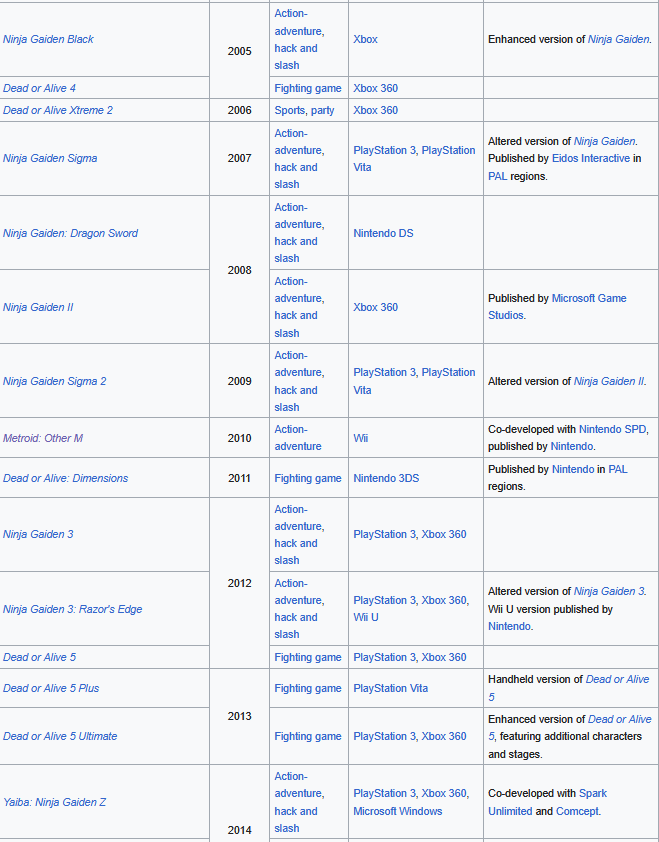Open the Dead or Alive 4 link

tap(39, 88)
